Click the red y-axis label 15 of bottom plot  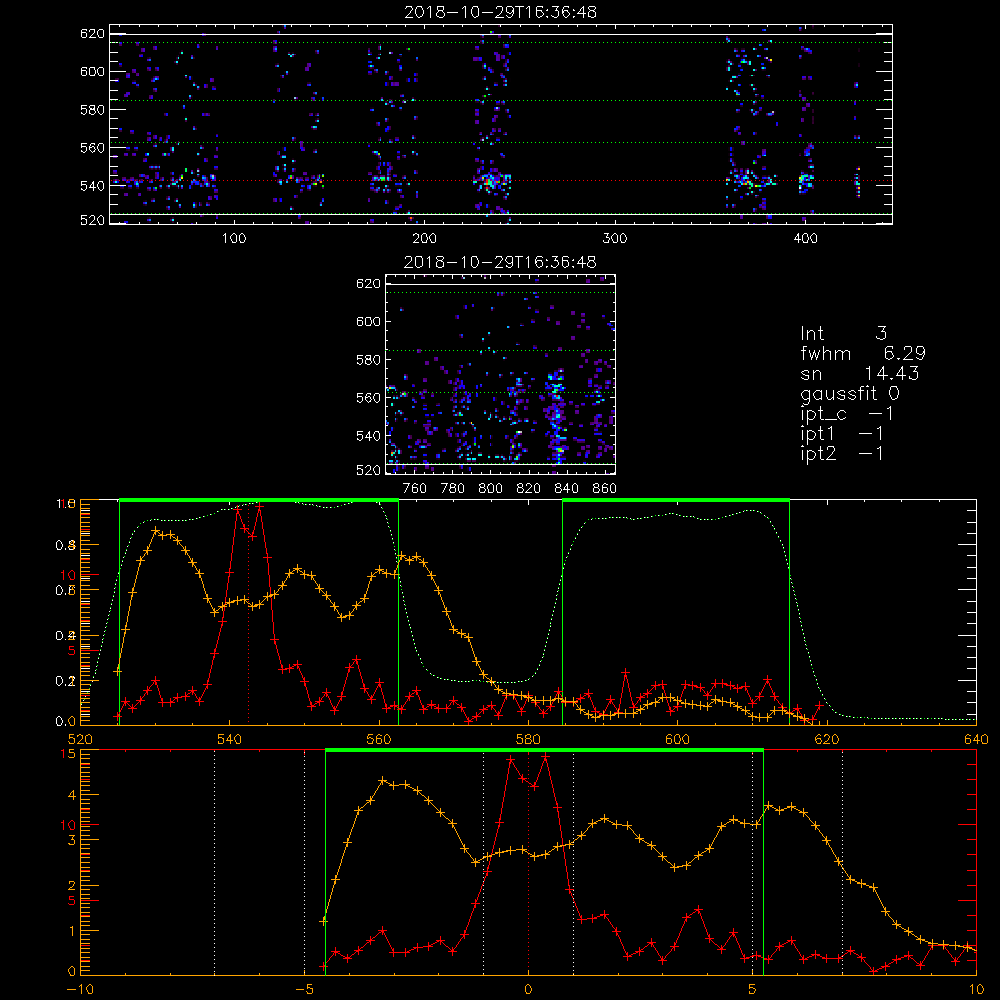pyautogui.click(x=68, y=754)
